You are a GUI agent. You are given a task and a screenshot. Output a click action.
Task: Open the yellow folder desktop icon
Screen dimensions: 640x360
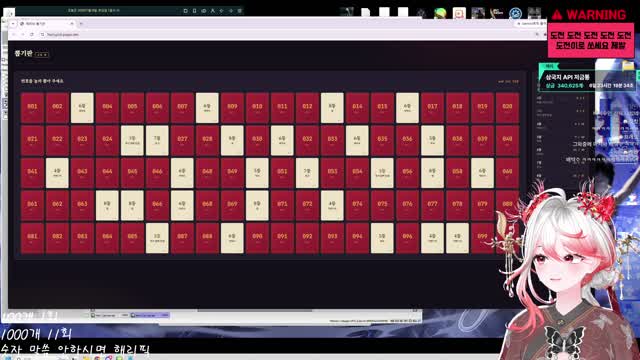click(x=628, y=66)
